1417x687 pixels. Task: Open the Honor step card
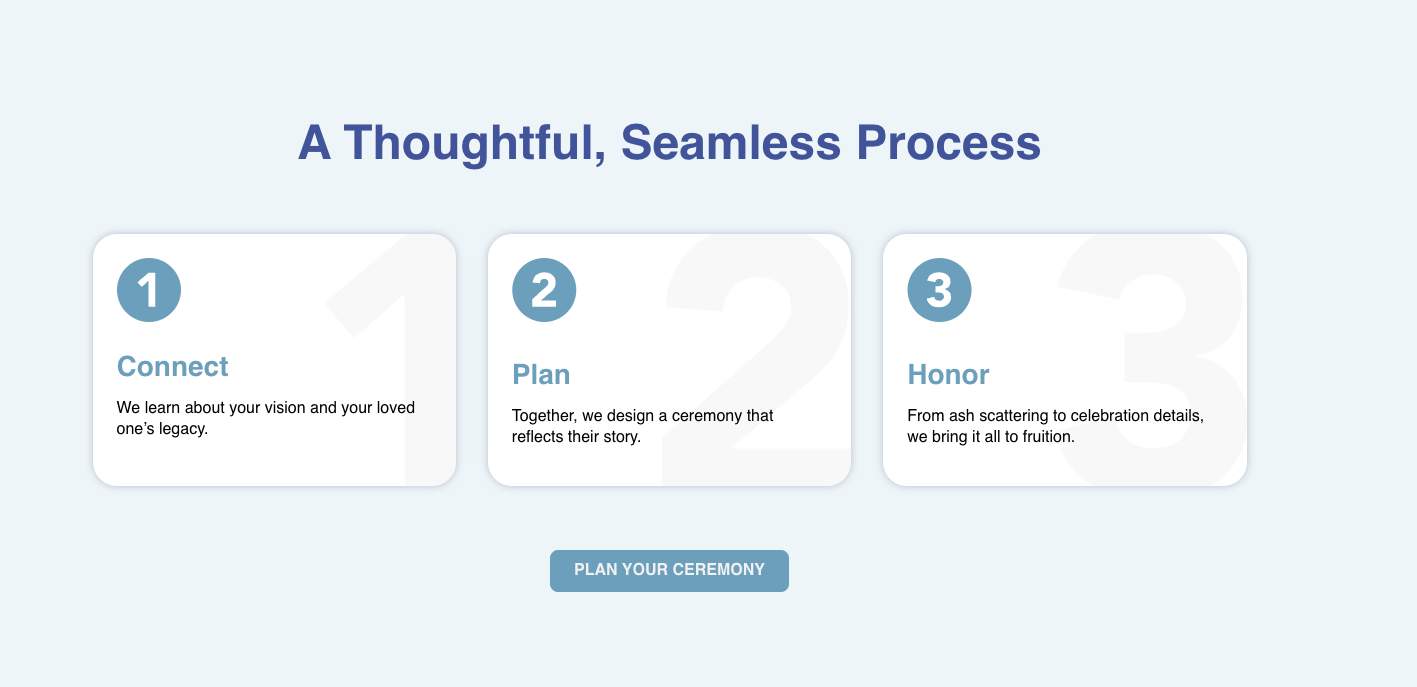coord(1064,360)
